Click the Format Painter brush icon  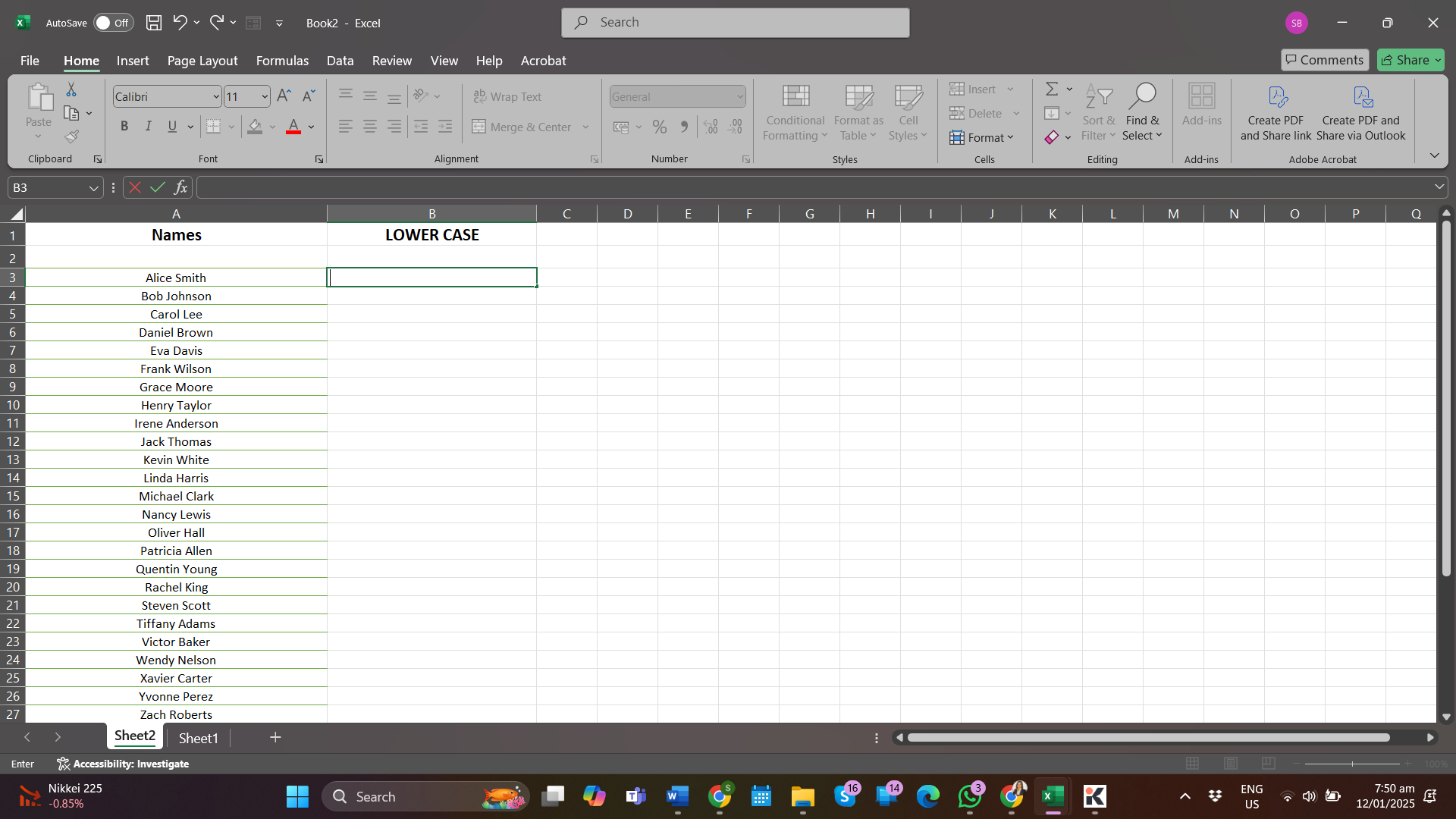click(x=71, y=136)
